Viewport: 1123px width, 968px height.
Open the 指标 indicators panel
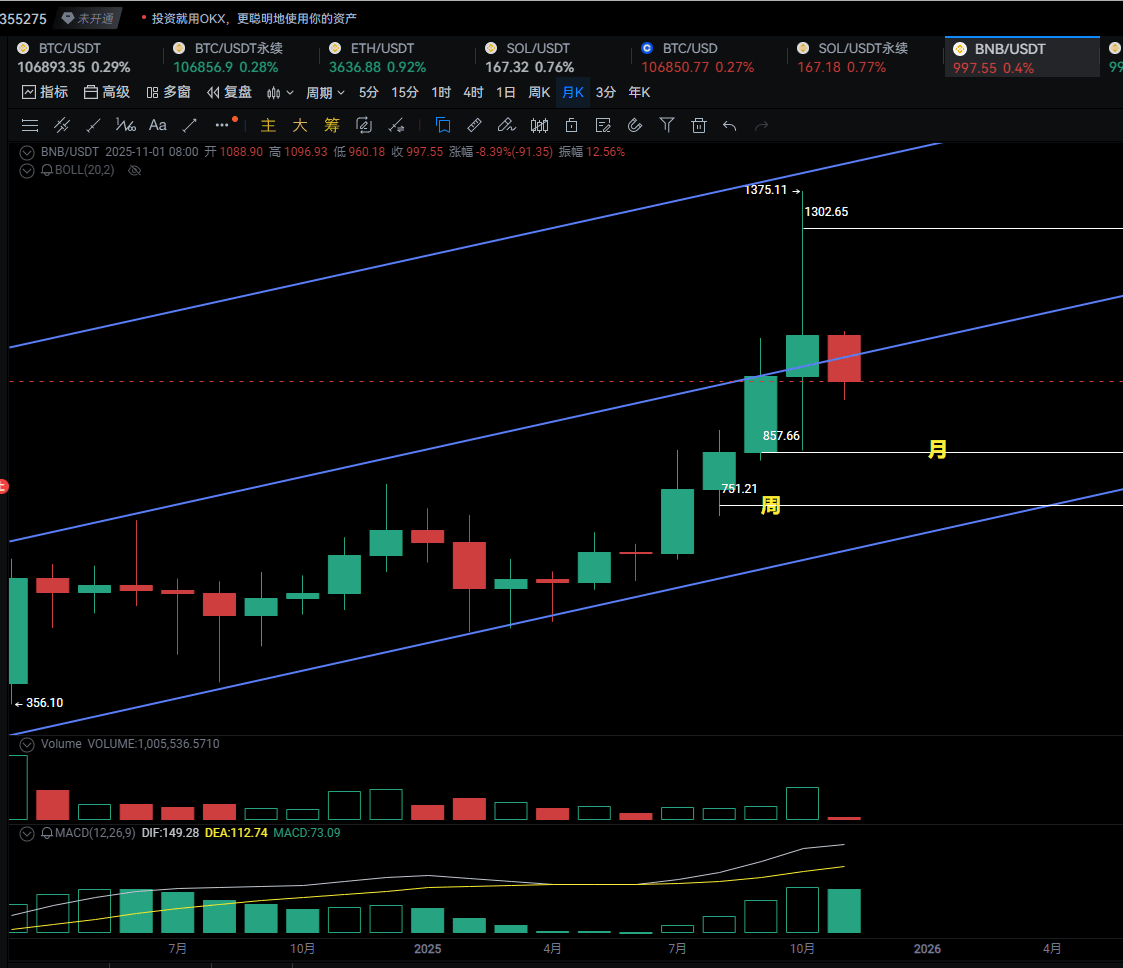point(45,92)
